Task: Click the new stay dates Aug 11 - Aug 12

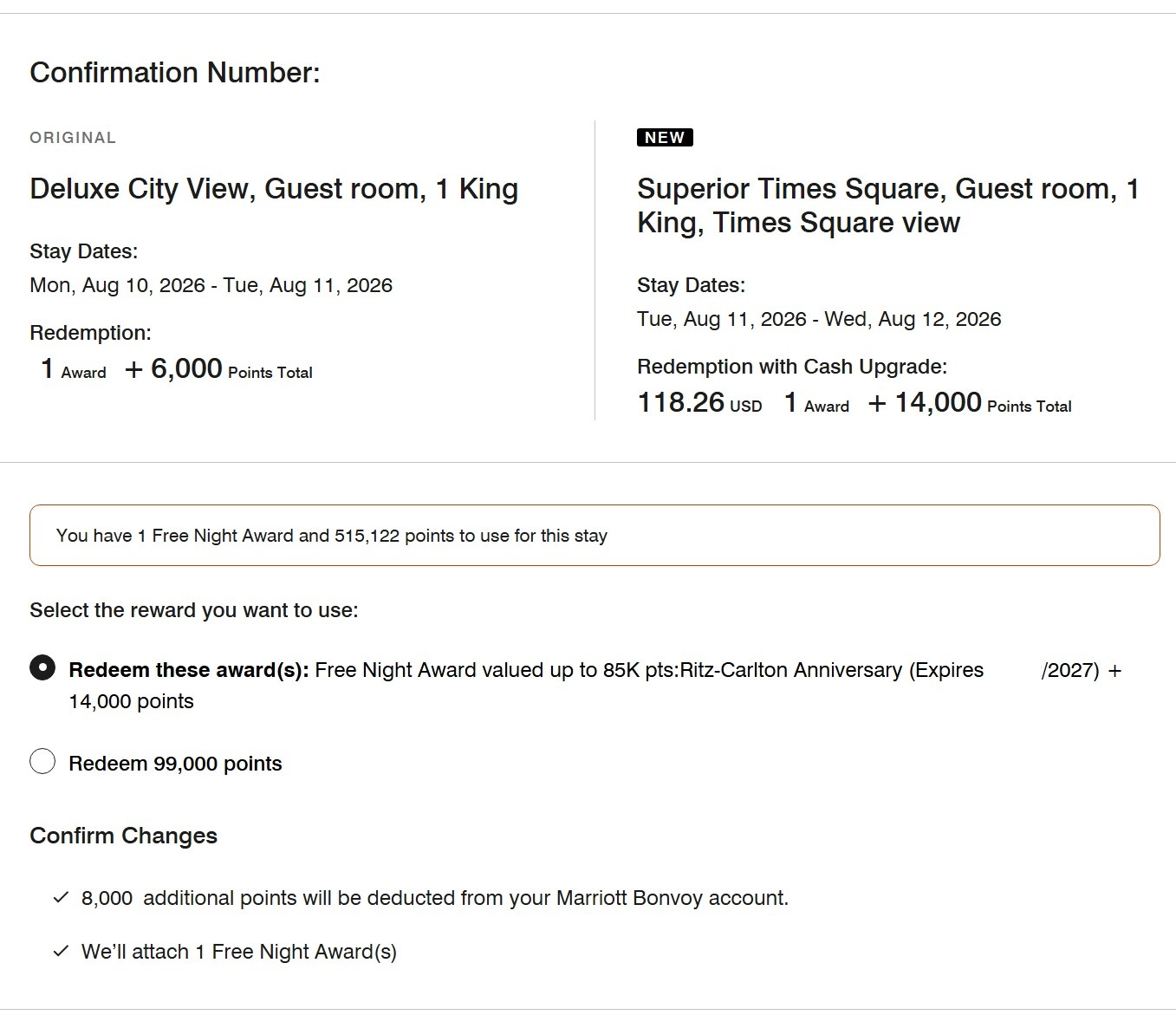Action: pyautogui.click(x=819, y=319)
